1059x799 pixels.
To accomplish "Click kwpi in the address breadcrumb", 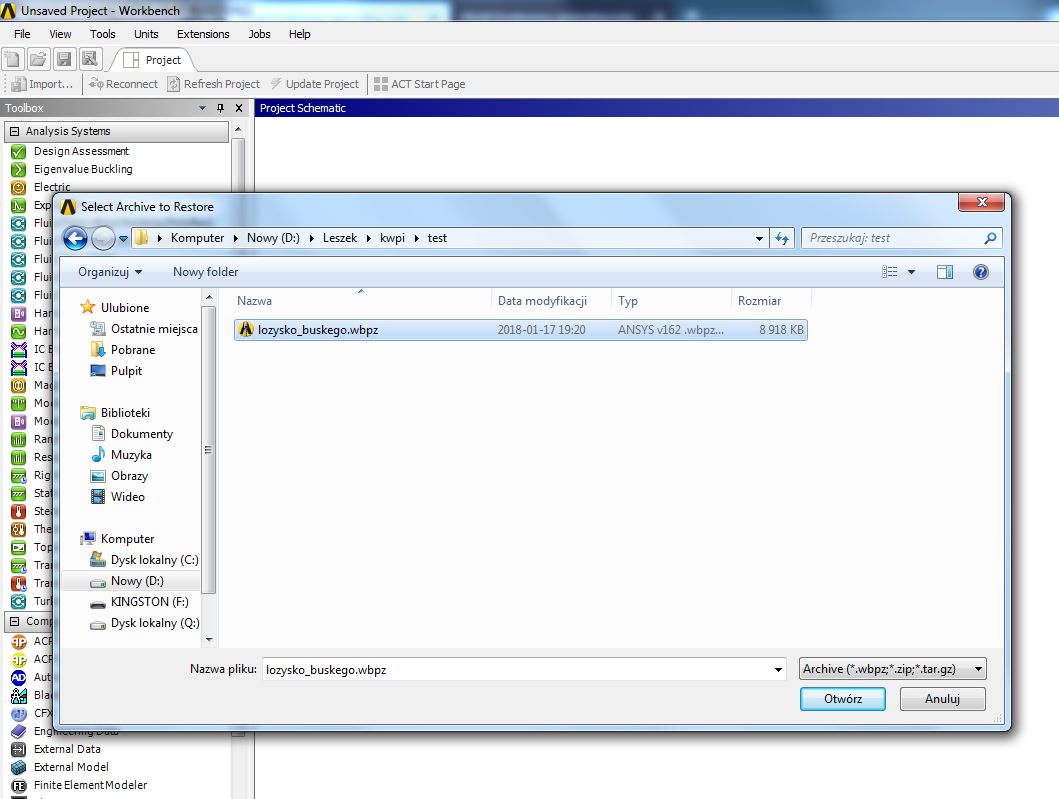I will coord(392,238).
